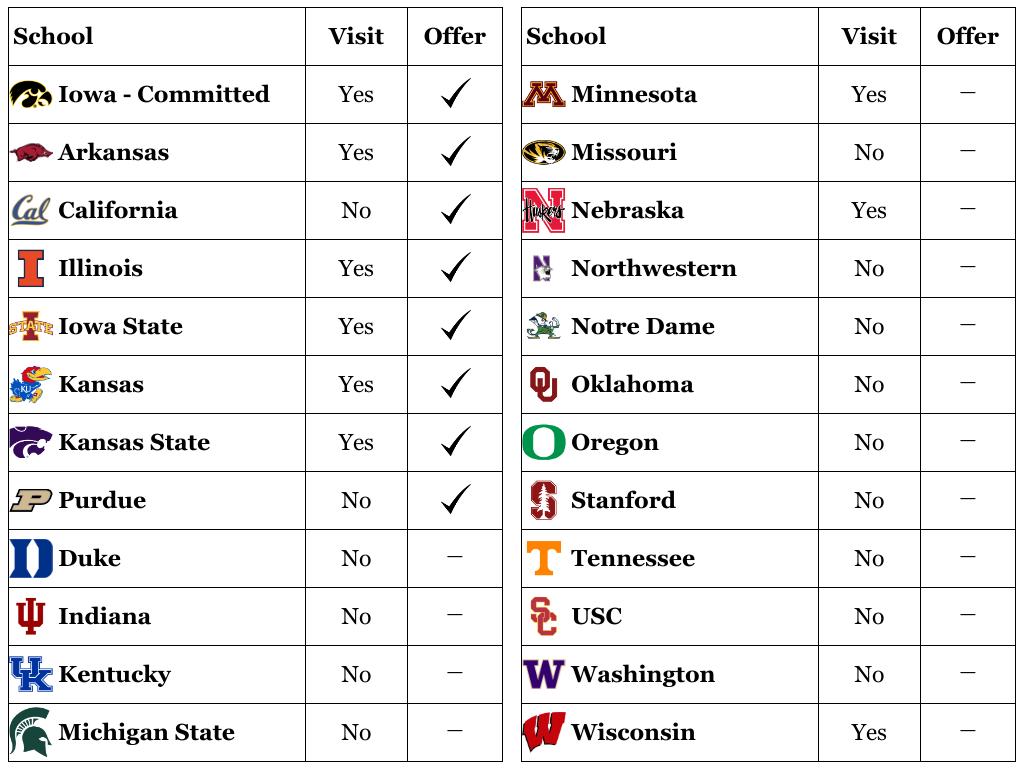Screen dimensions: 1021x770
Task: Click the offer checkmark for Arkansas
Action: pyautogui.click(x=455, y=152)
